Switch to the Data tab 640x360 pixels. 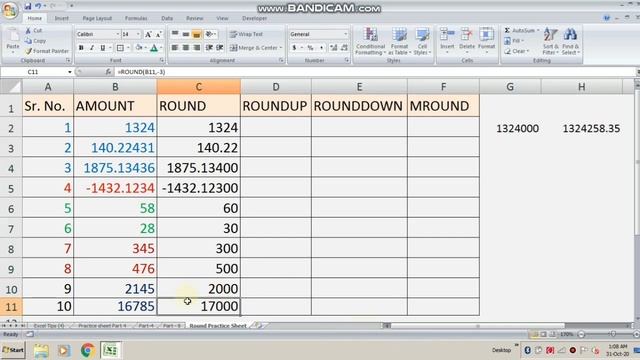(x=167, y=18)
